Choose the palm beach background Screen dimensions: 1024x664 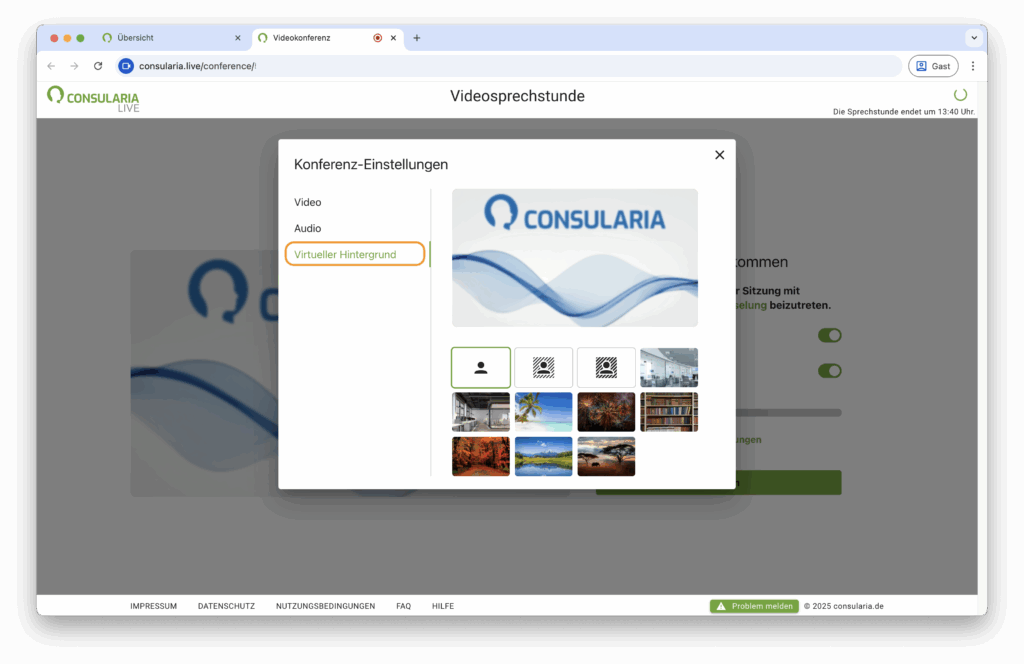click(x=543, y=412)
